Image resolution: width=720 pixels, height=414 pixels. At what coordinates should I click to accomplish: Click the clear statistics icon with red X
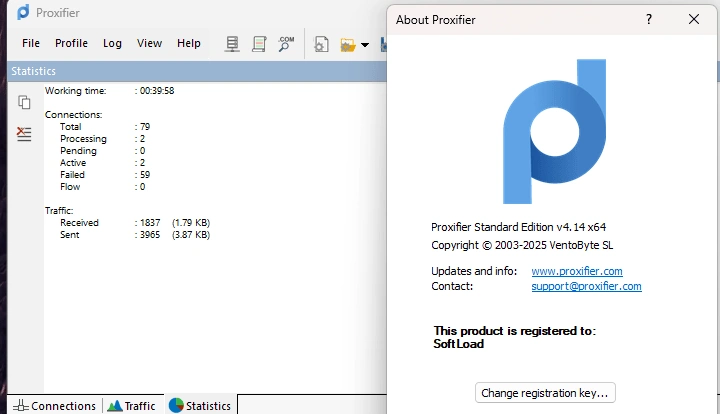coord(24,134)
